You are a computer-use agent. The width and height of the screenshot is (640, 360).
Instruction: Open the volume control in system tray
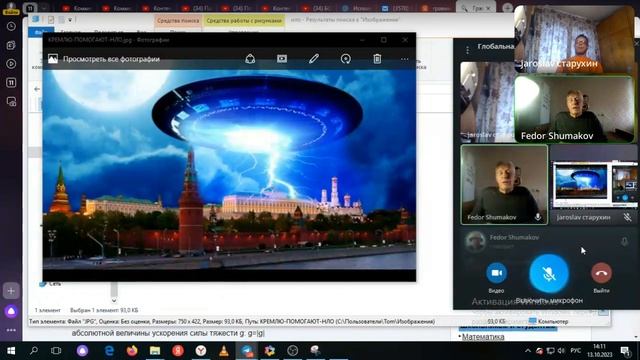coord(561,351)
